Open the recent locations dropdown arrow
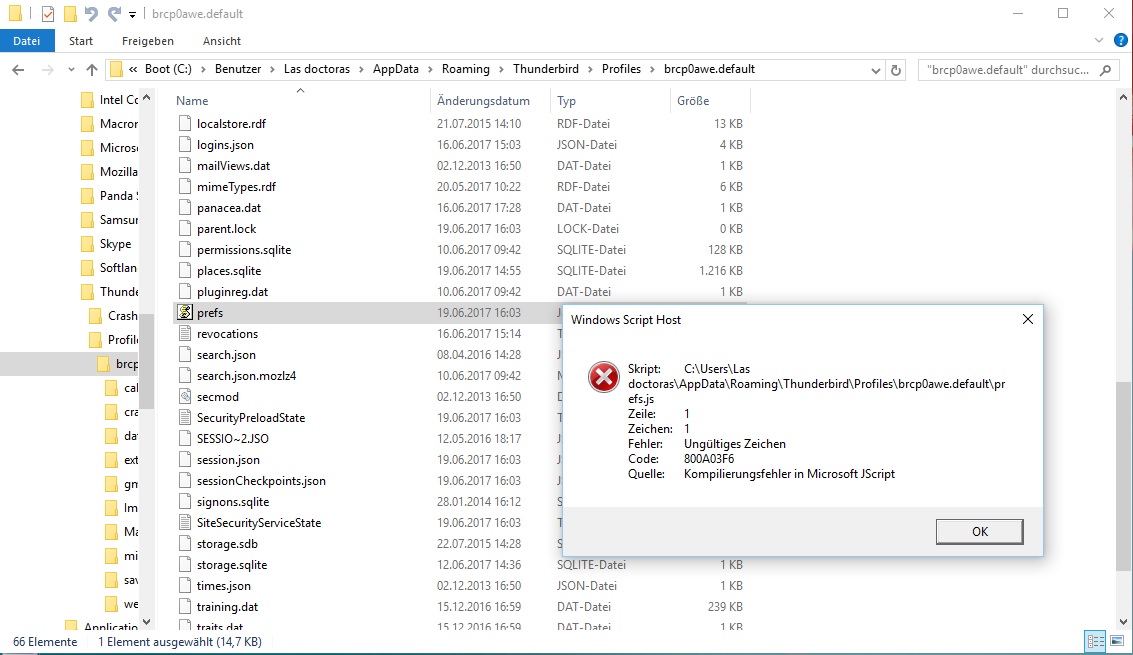Viewport: 1133px width, 655px height. coord(70,70)
